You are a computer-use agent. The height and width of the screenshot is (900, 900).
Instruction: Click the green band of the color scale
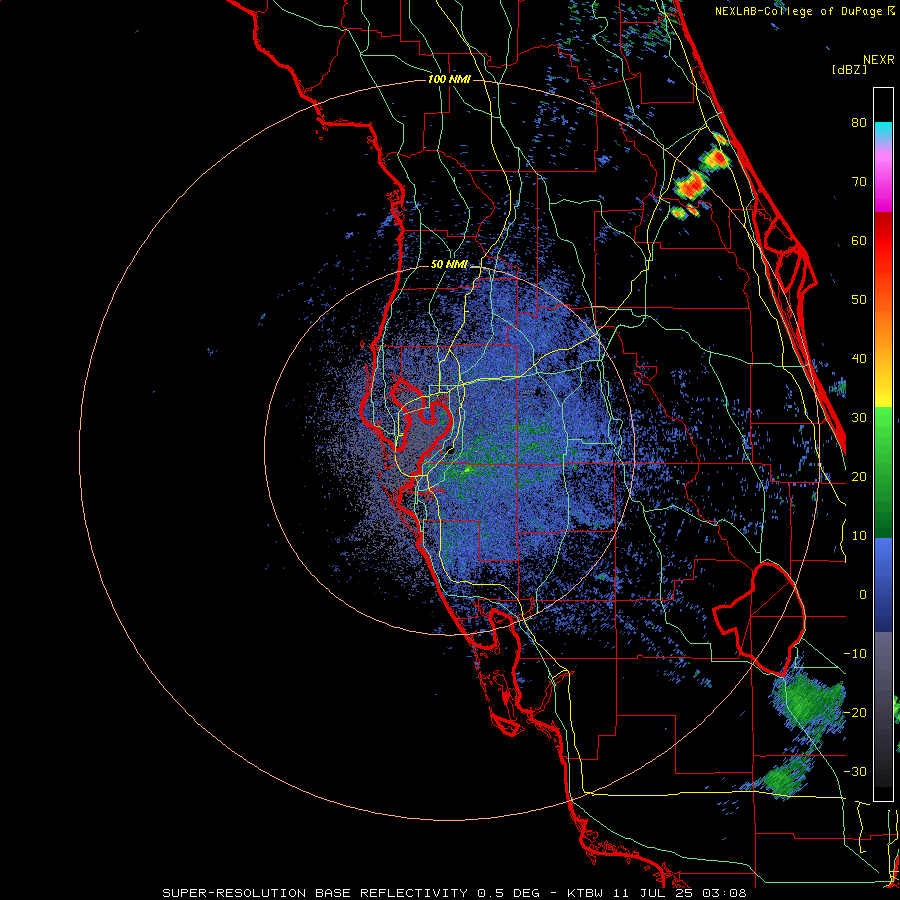click(883, 472)
